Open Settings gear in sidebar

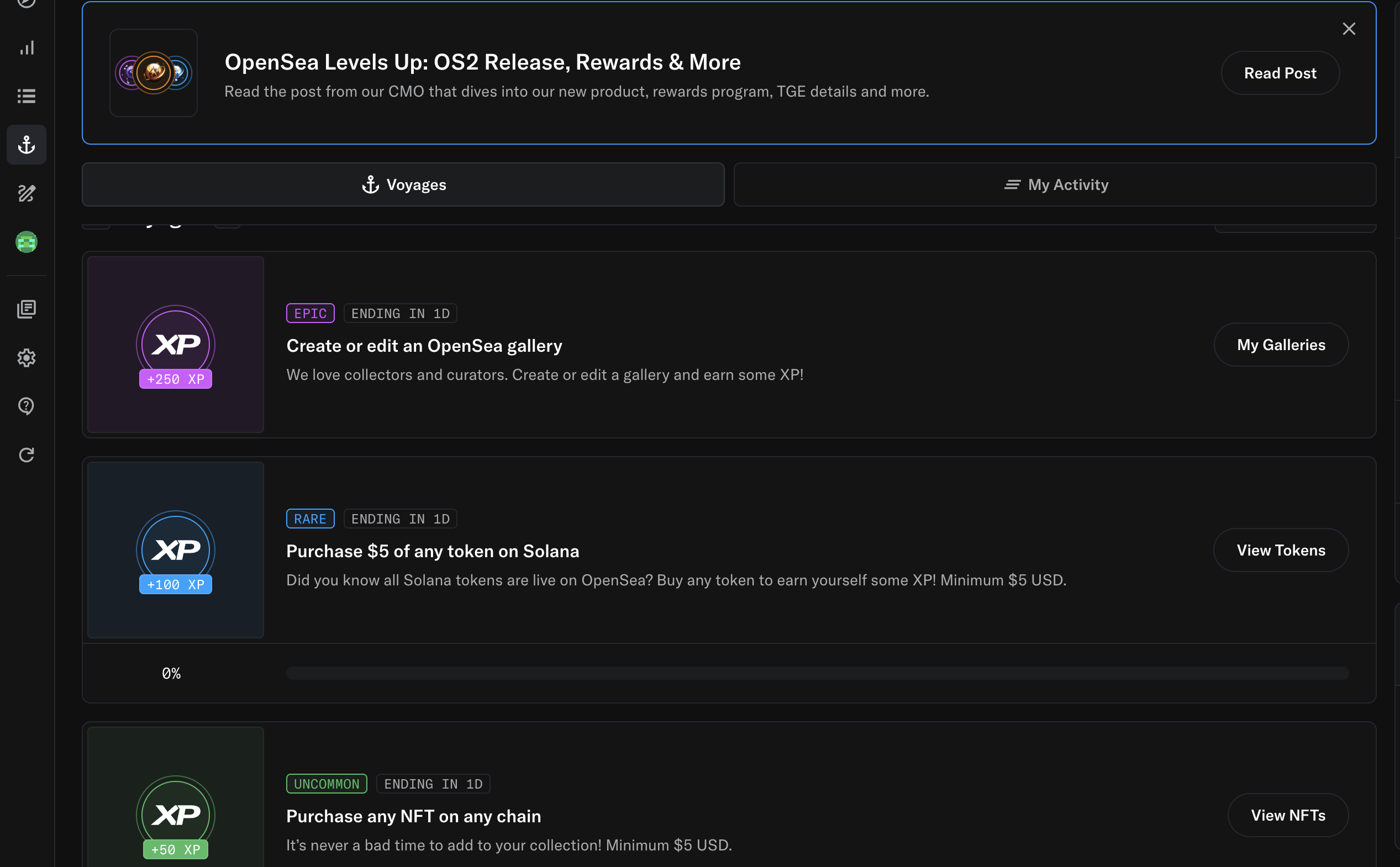[27, 358]
